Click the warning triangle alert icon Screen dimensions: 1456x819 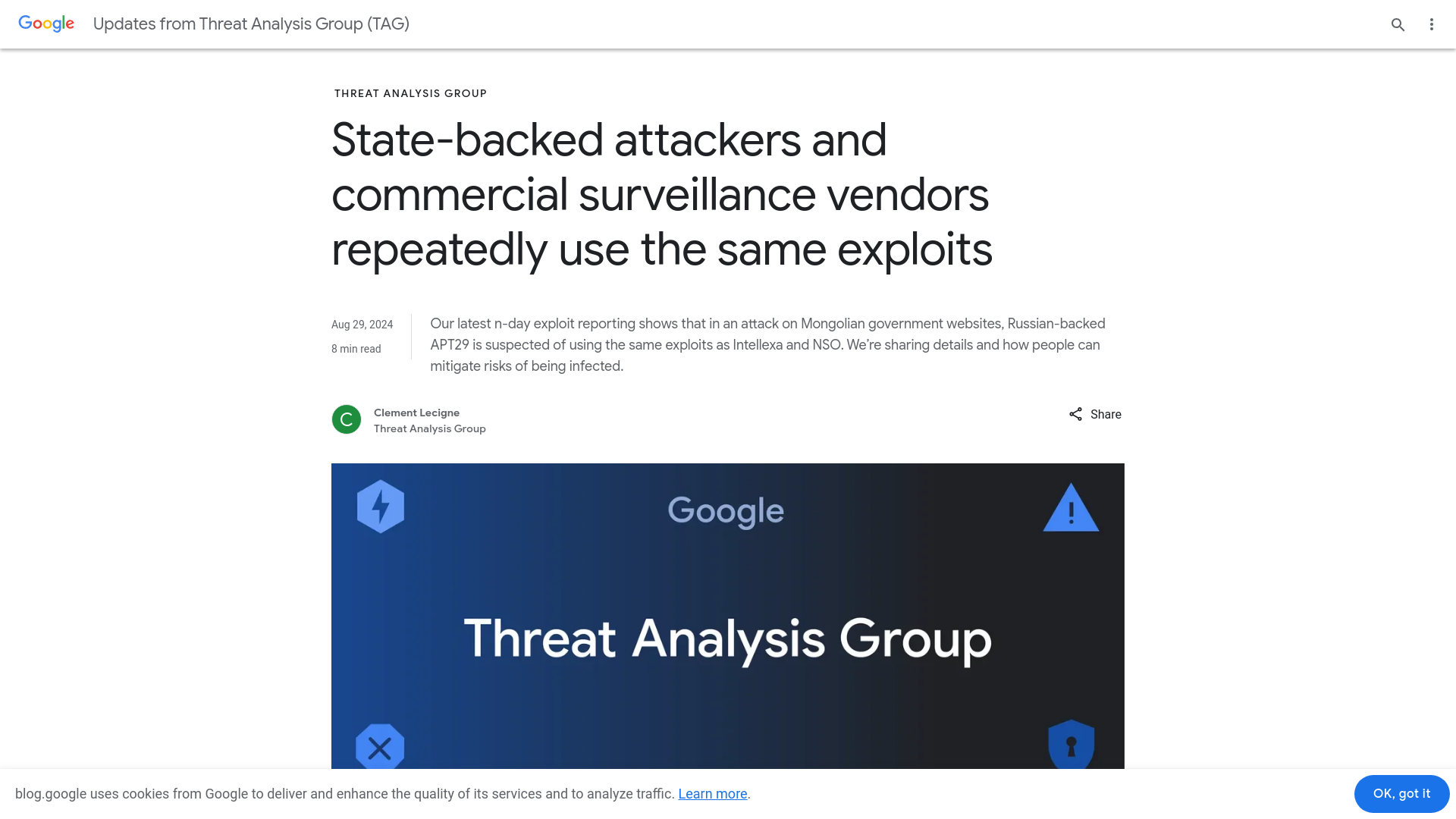click(x=1069, y=509)
